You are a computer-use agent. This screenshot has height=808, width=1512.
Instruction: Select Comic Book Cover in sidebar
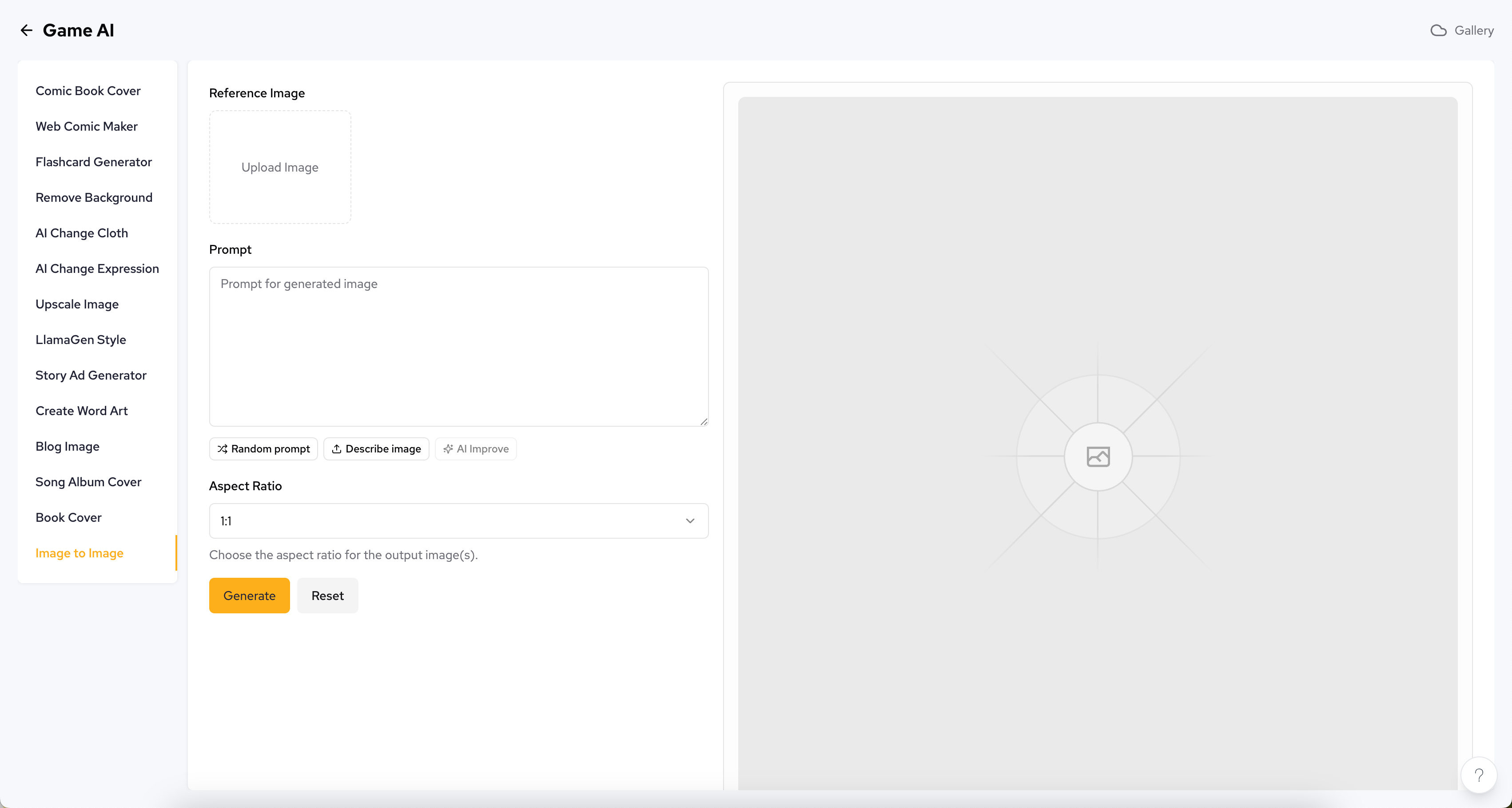click(x=88, y=91)
